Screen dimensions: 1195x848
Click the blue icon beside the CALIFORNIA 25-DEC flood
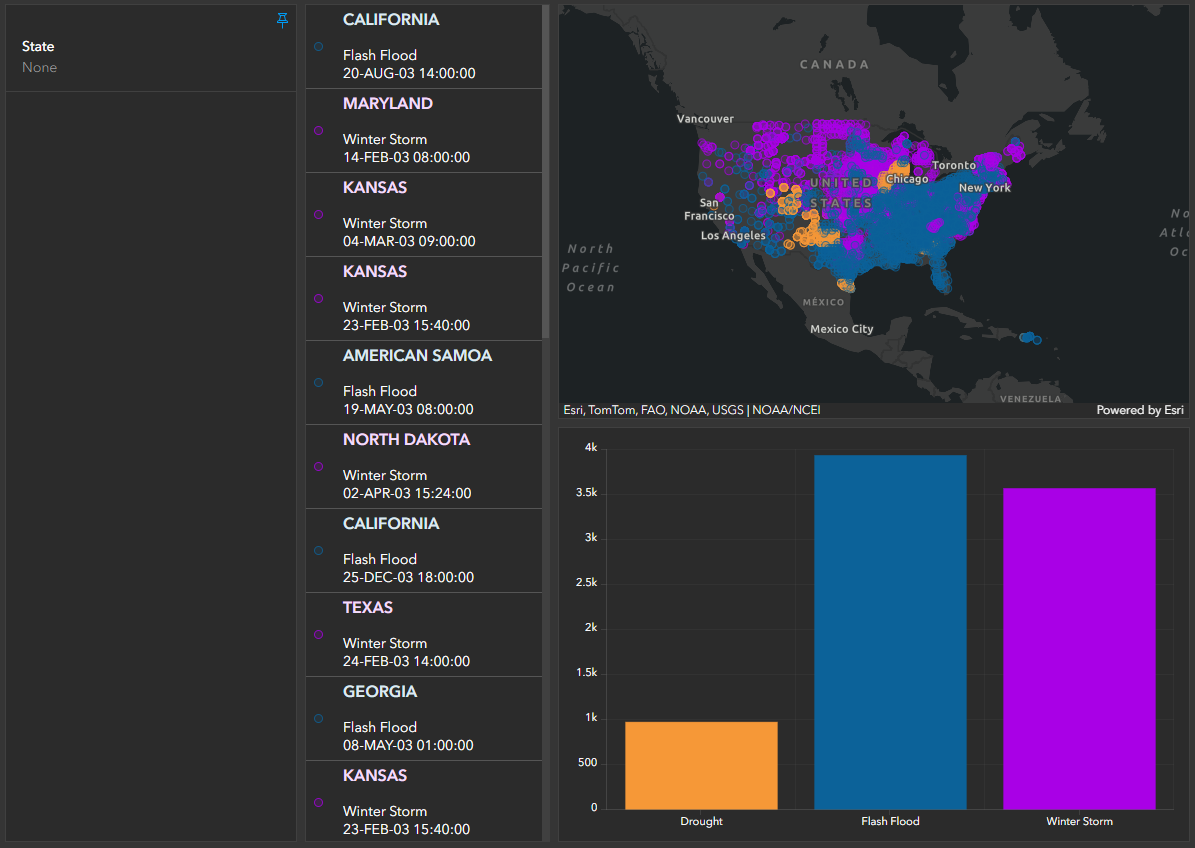[319, 550]
